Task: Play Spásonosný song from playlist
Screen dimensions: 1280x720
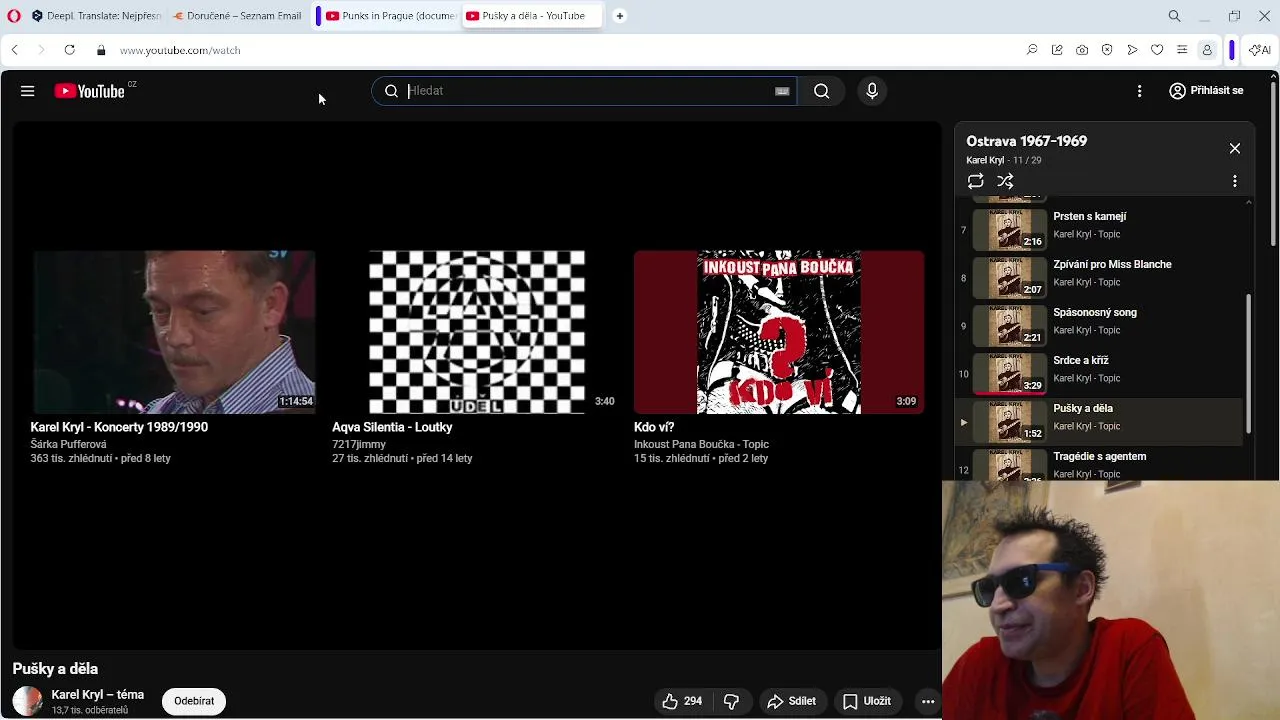Action: [x=1098, y=325]
